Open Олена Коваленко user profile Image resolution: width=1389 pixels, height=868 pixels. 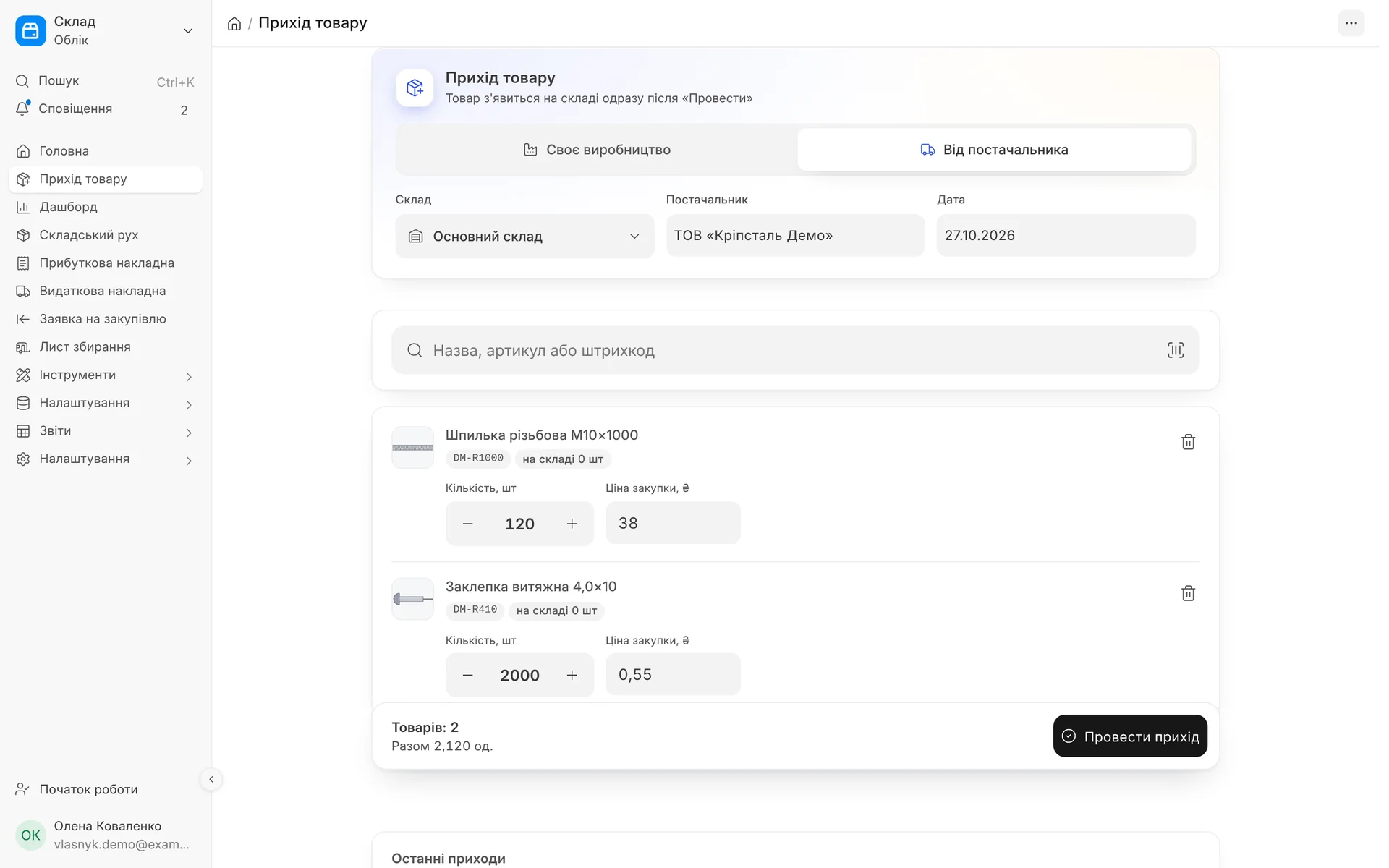pyautogui.click(x=106, y=835)
